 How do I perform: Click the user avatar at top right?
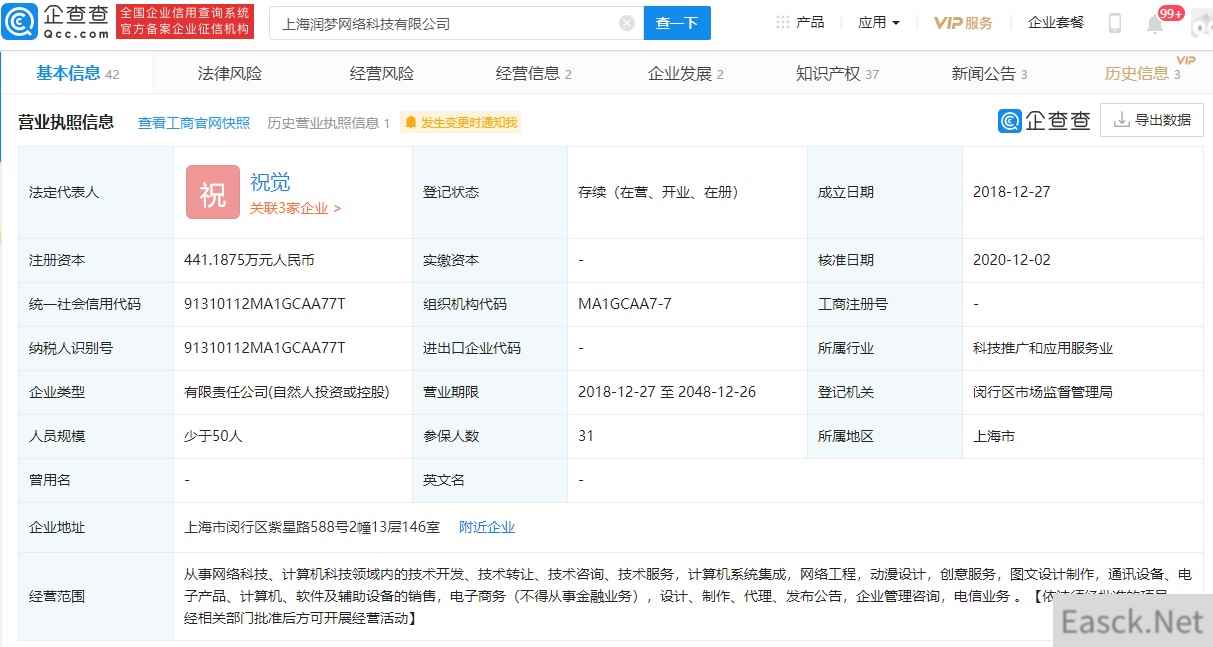coord(1200,24)
